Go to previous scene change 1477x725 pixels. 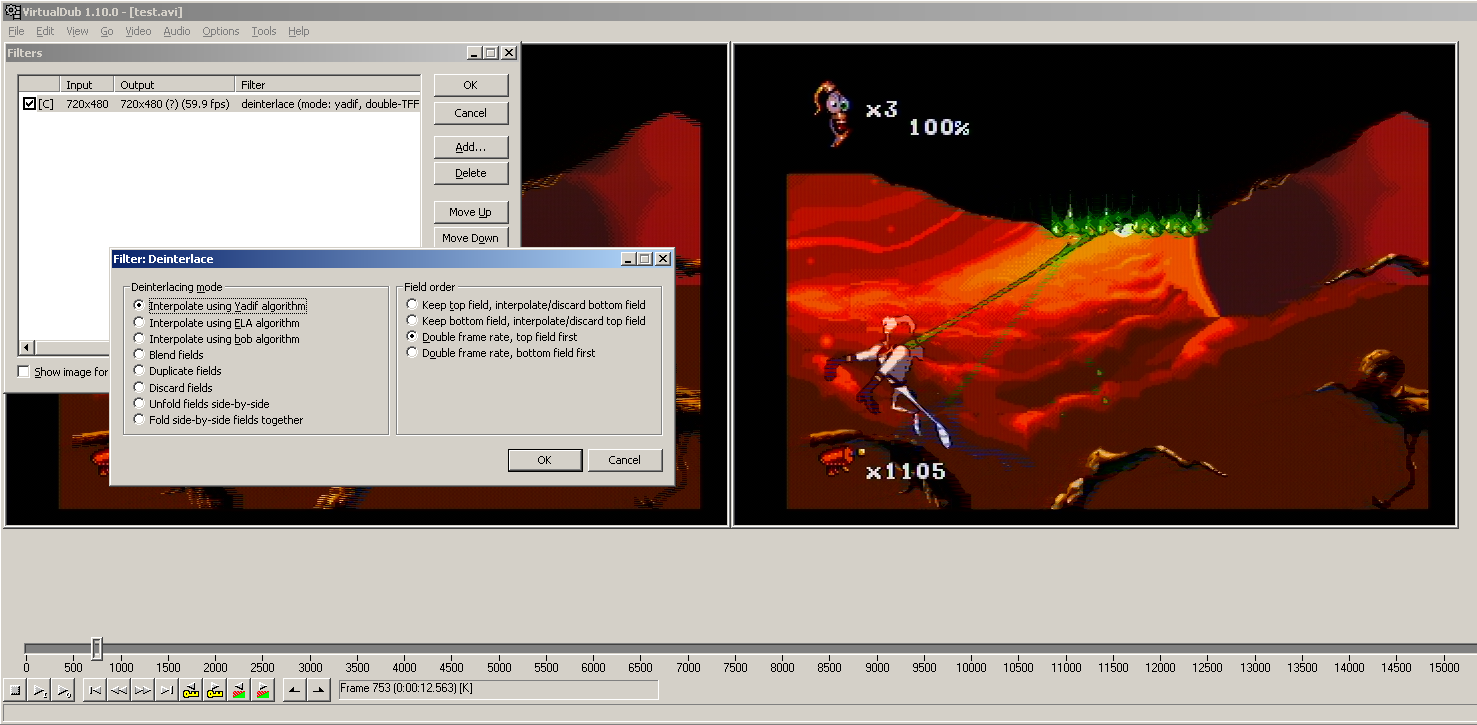239,690
